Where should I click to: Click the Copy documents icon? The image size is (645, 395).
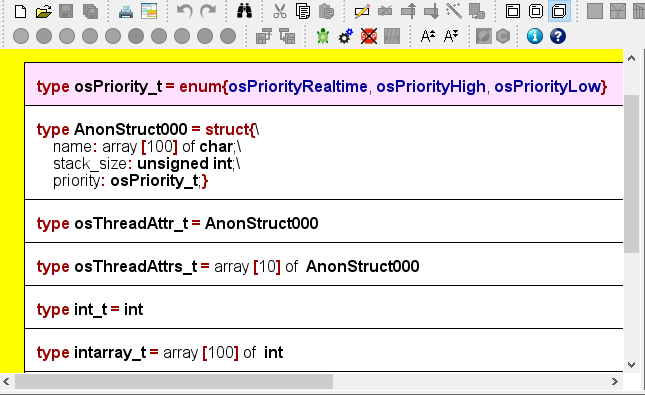[303, 12]
